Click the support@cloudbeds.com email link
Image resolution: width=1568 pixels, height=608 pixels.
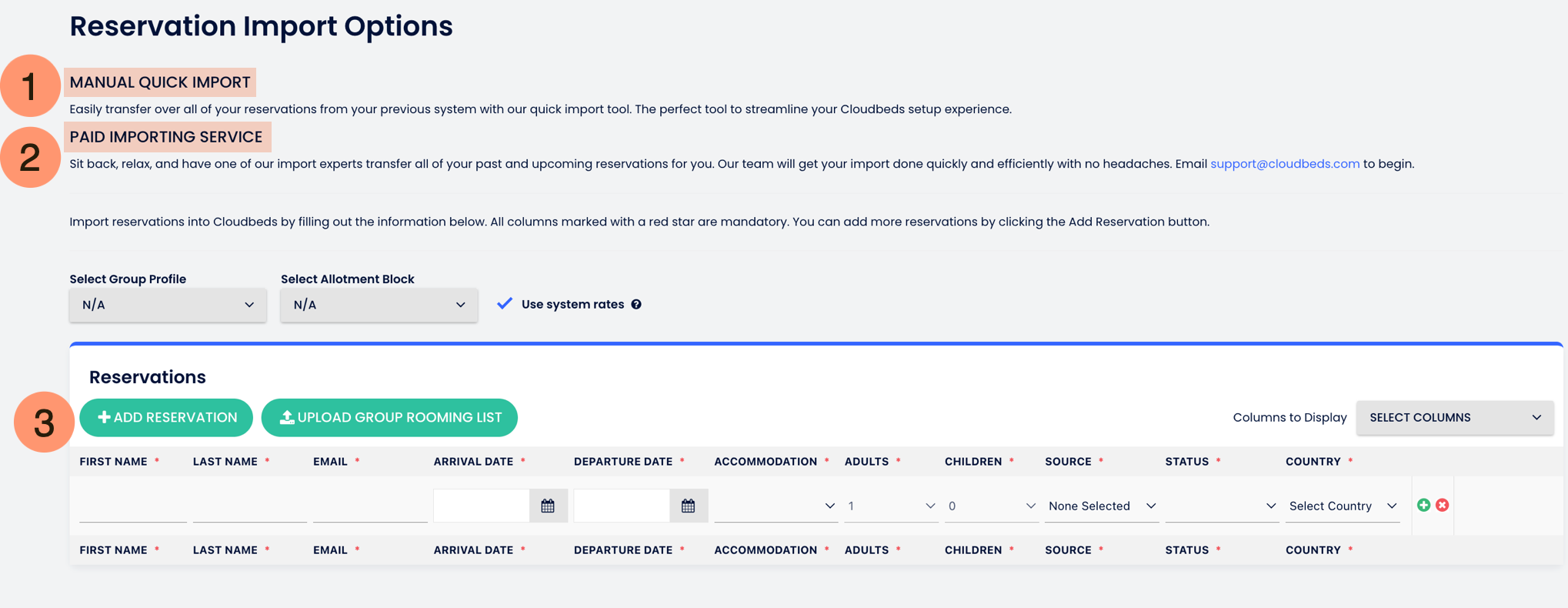(1284, 164)
